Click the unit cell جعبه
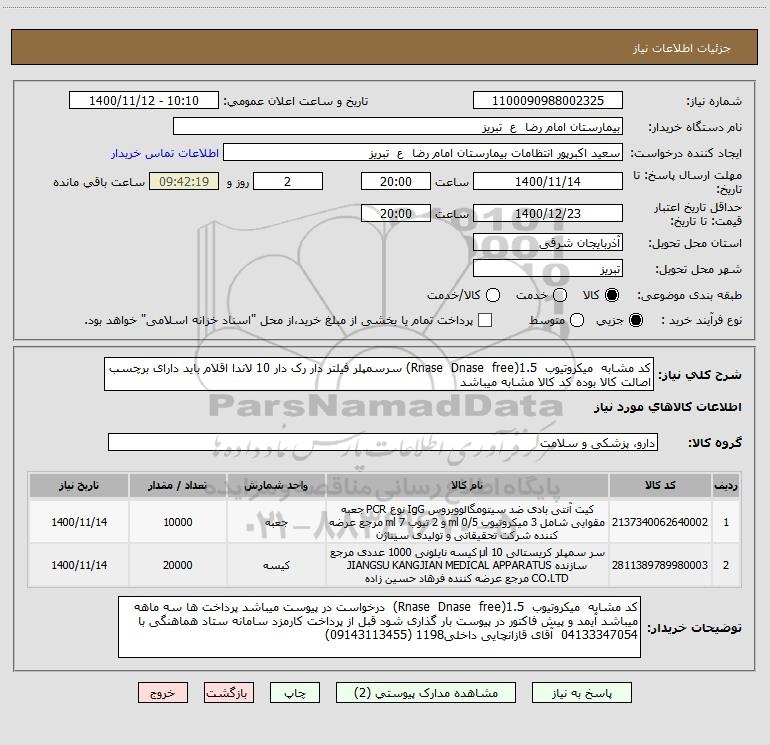770x745 pixels. (x=276, y=522)
